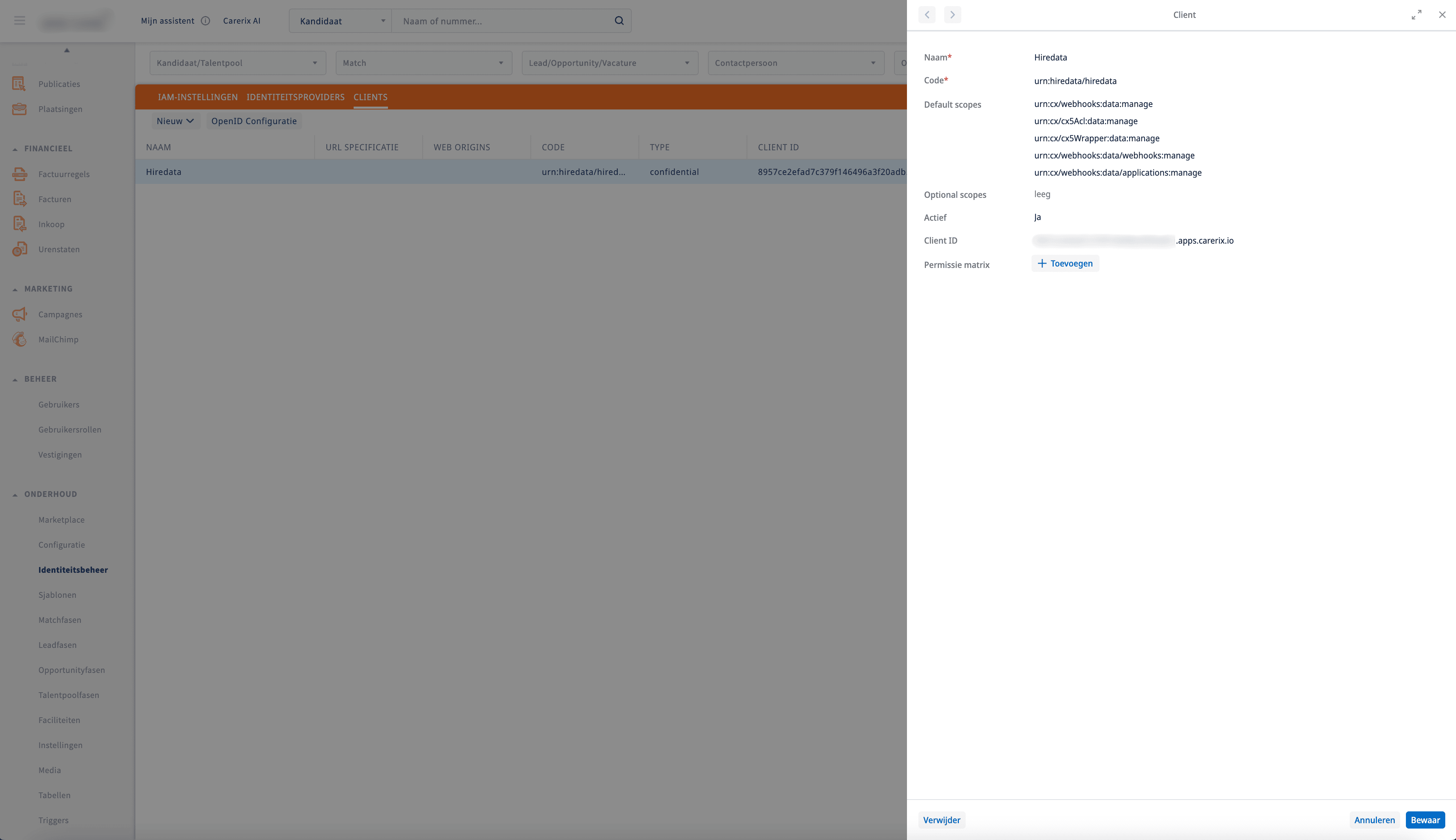The height and width of the screenshot is (840, 1456).
Task: Click the Plaatsingen briefcase icon
Action: pyautogui.click(x=19, y=109)
